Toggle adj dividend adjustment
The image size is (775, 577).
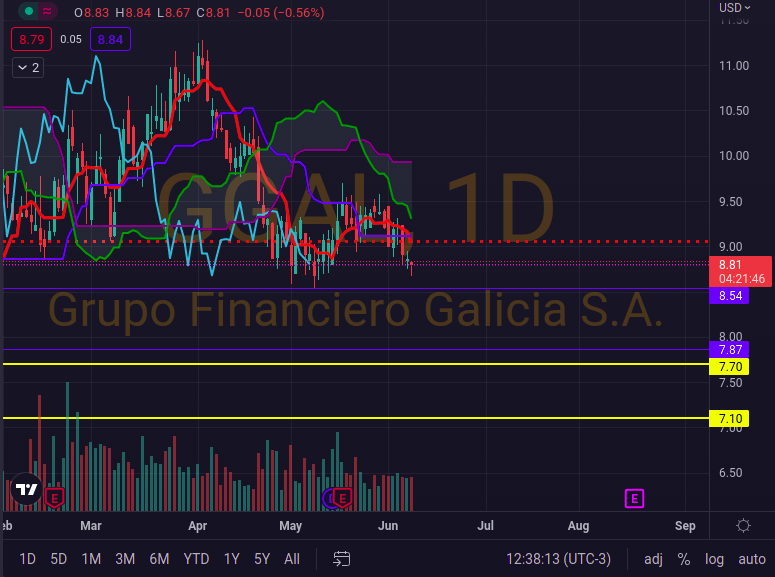coord(653,558)
